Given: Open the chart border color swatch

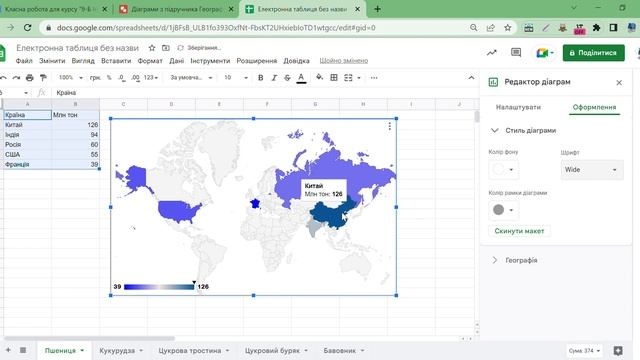Looking at the screenshot, I should (x=504, y=210).
